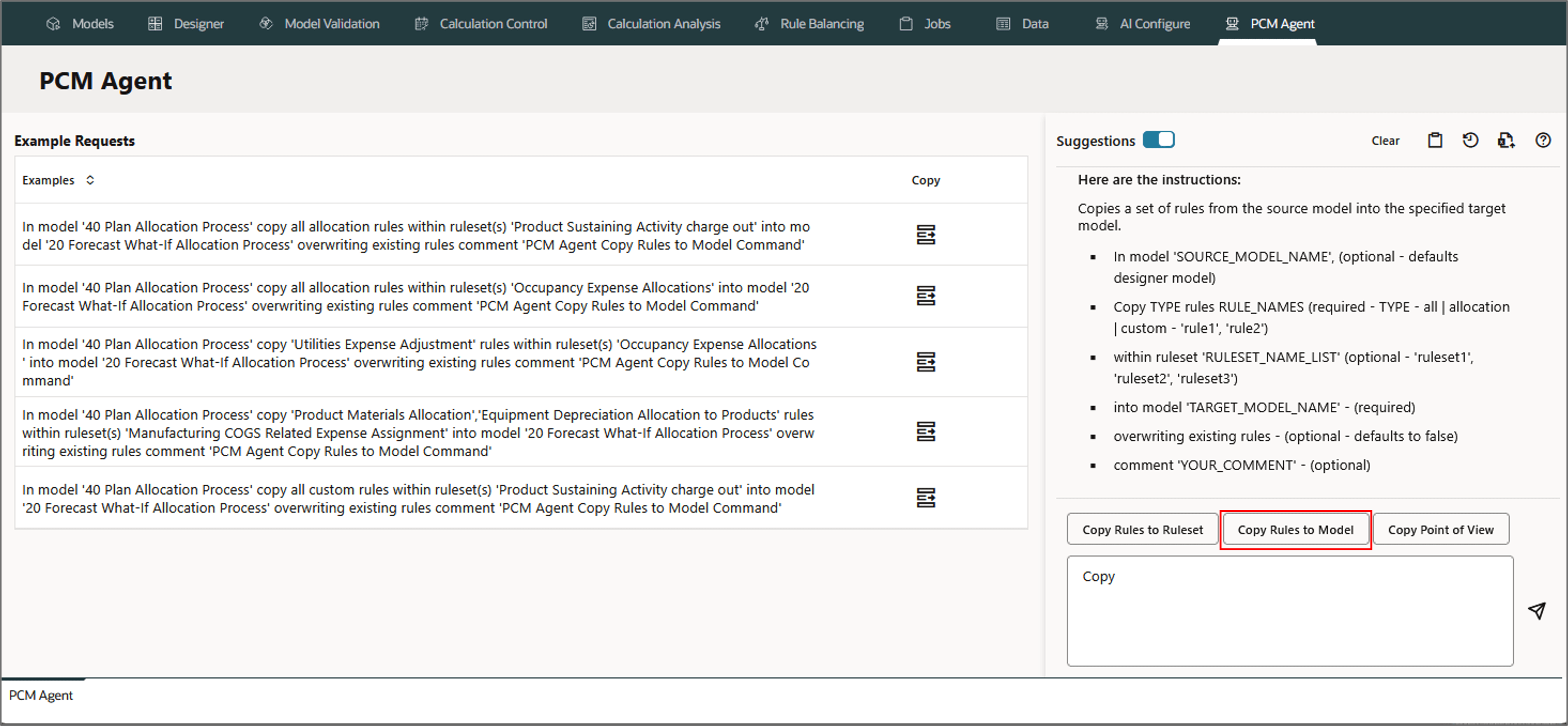Toggle the Suggestions switch off
1568x726 pixels.
1158,140
